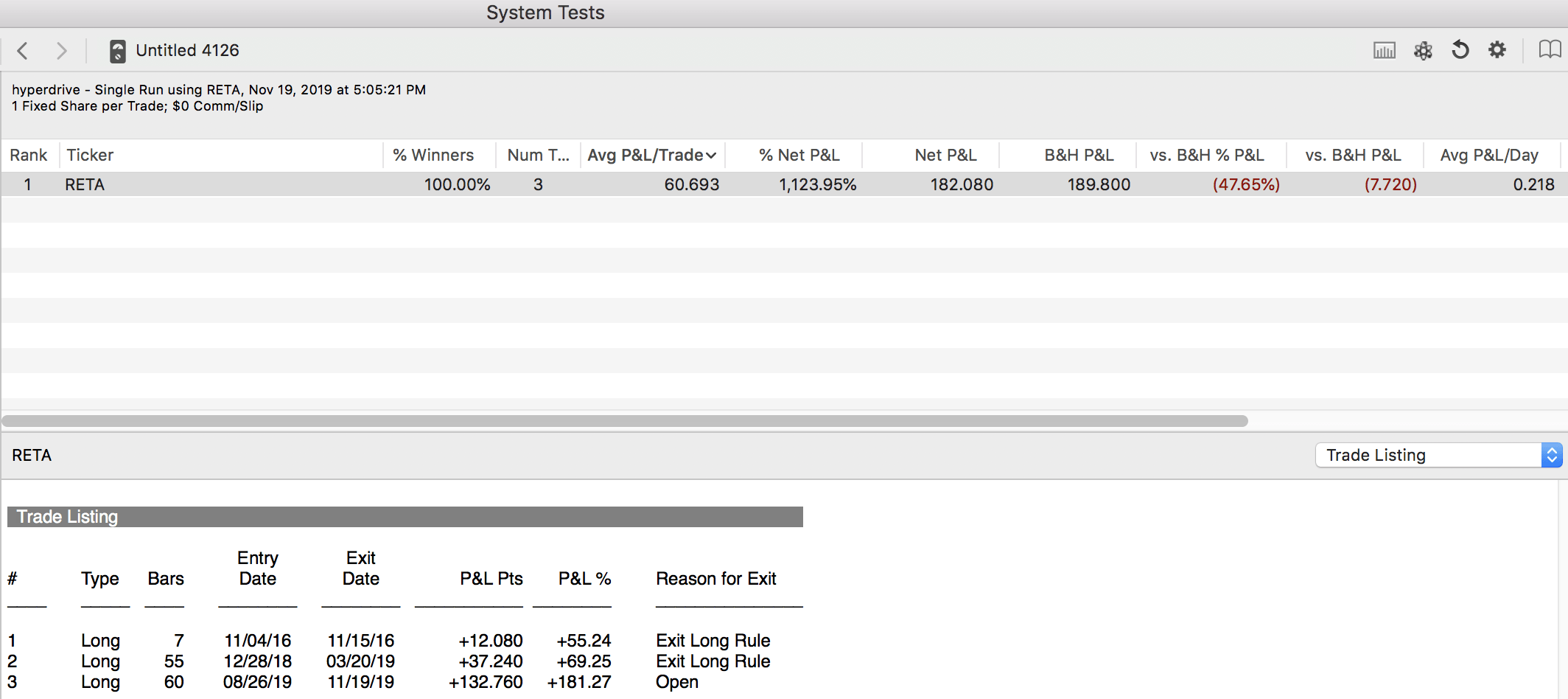Click the Net P&L column header
Screen dimensions: 1568x699
tap(945, 156)
